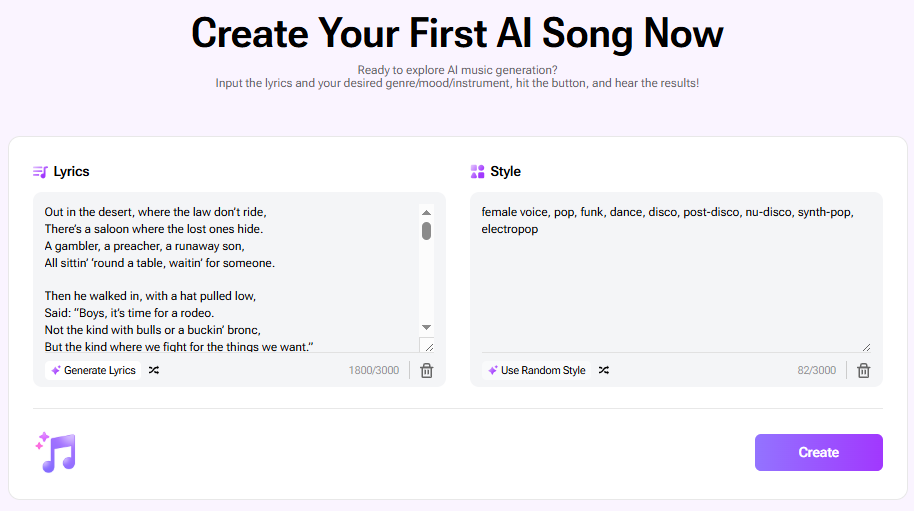Click the Style section header icon
Image resolution: width=914 pixels, height=511 pixels.
coord(477,171)
